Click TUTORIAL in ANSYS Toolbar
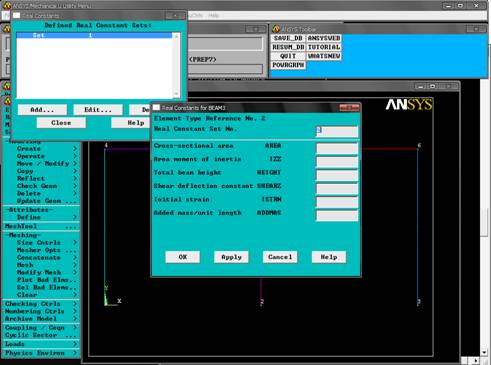 (x=324, y=47)
